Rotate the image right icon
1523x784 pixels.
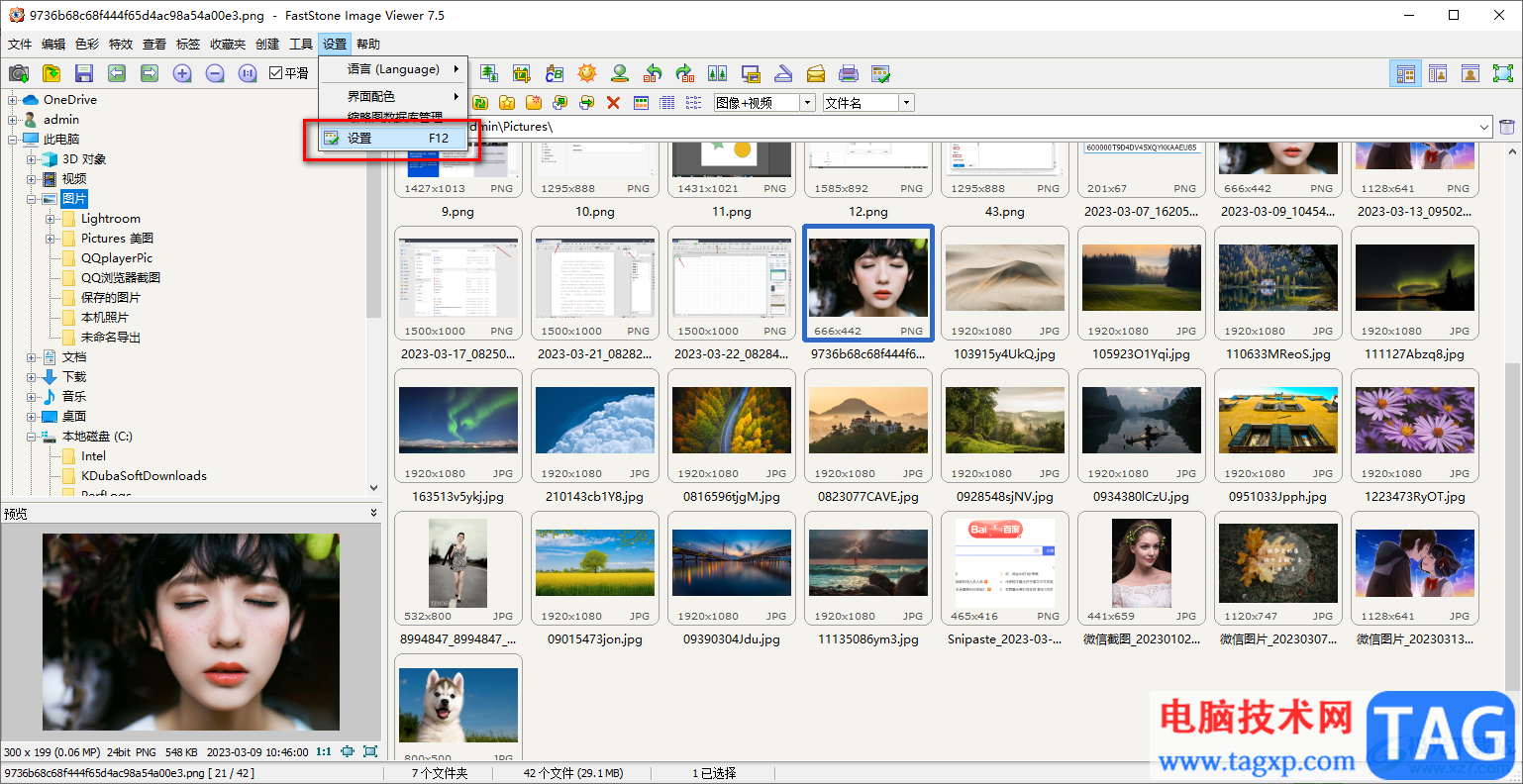685,73
